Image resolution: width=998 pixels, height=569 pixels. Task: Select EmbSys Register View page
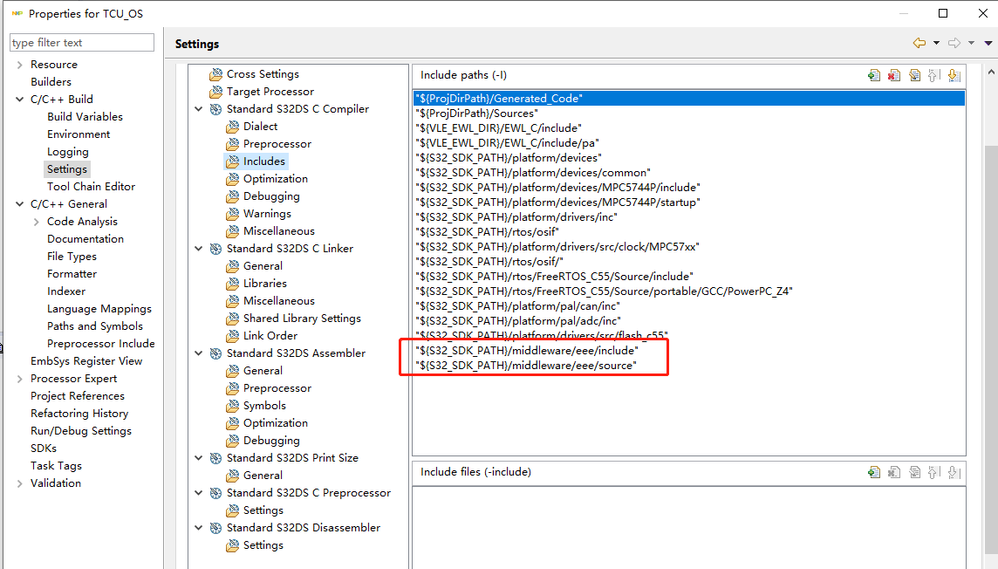[87, 361]
